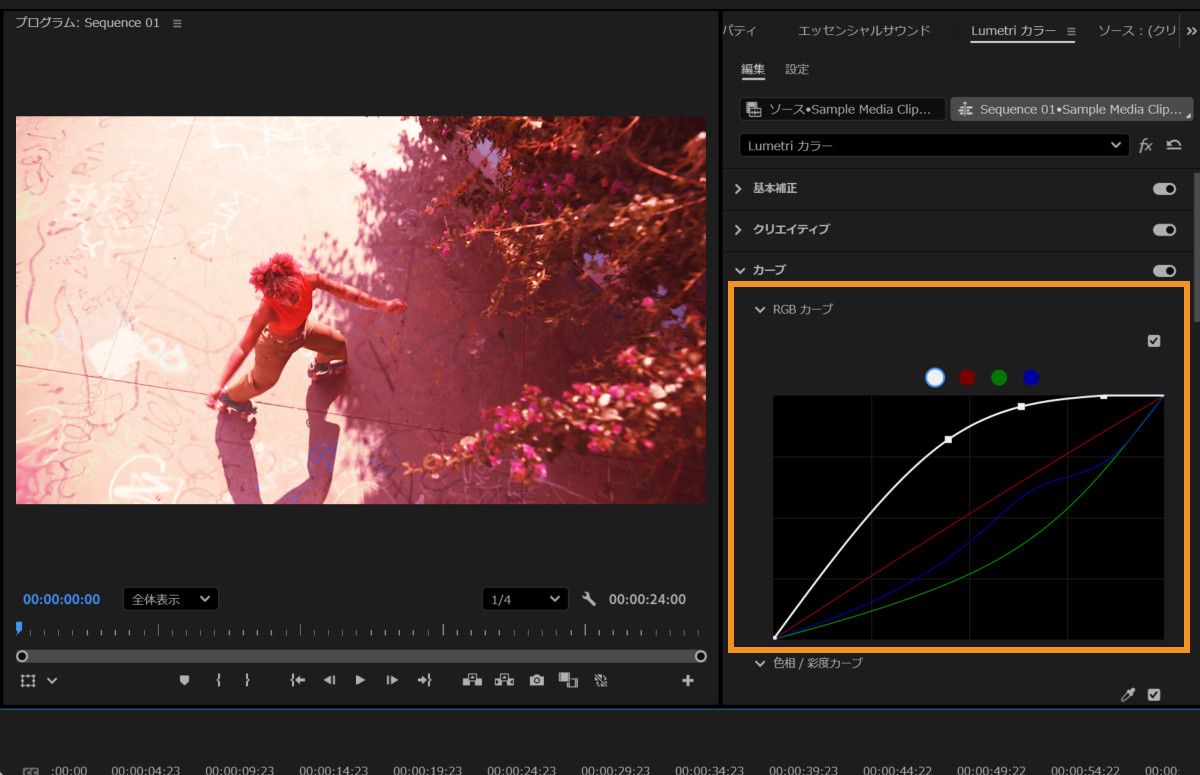Pick the eyedropper in Hue/Saturation curves

(x=1128, y=695)
